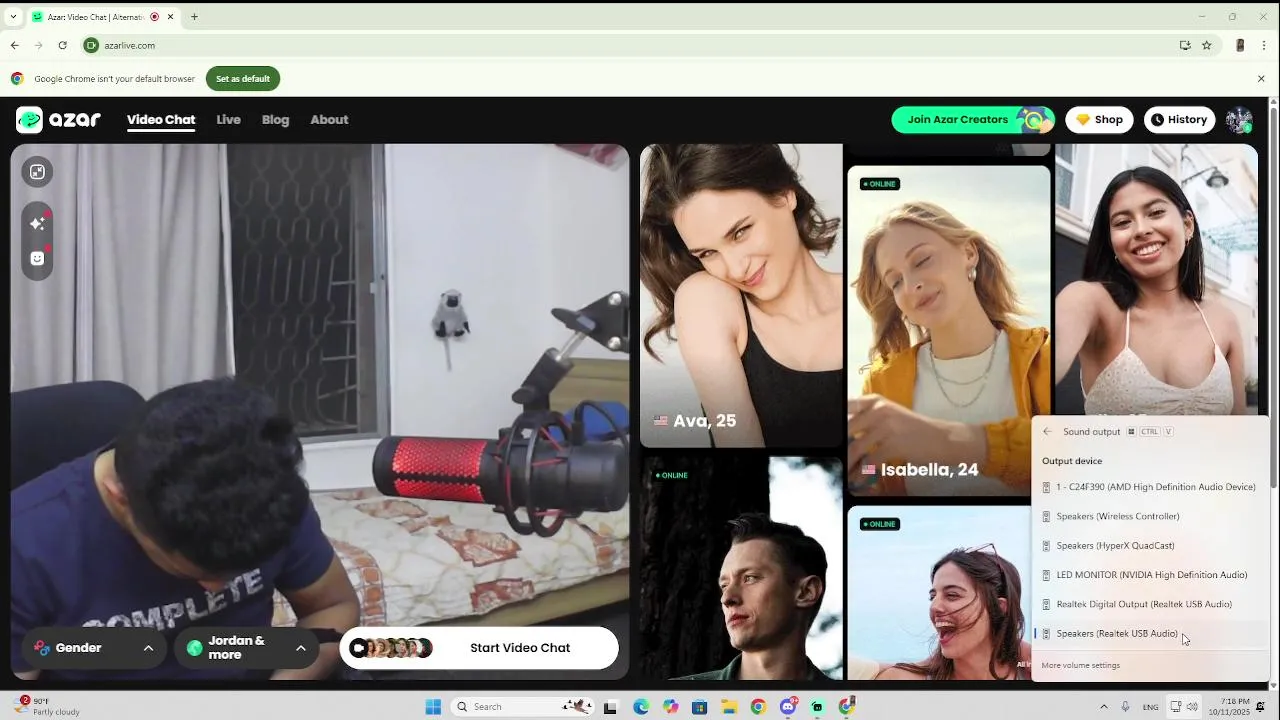Viewport: 1280px width, 720px height.
Task: Switch to the Live tab
Action: pos(228,120)
